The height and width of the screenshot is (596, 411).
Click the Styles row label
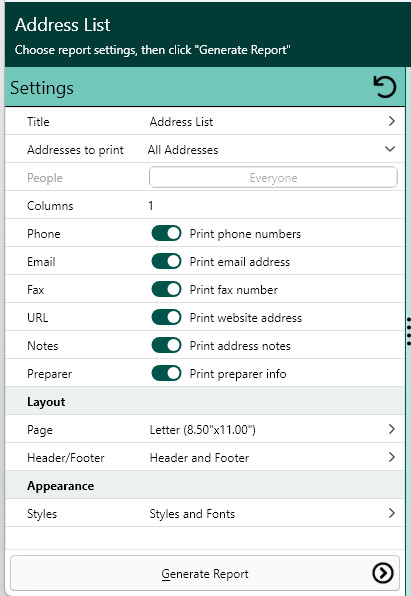click(x=42, y=514)
